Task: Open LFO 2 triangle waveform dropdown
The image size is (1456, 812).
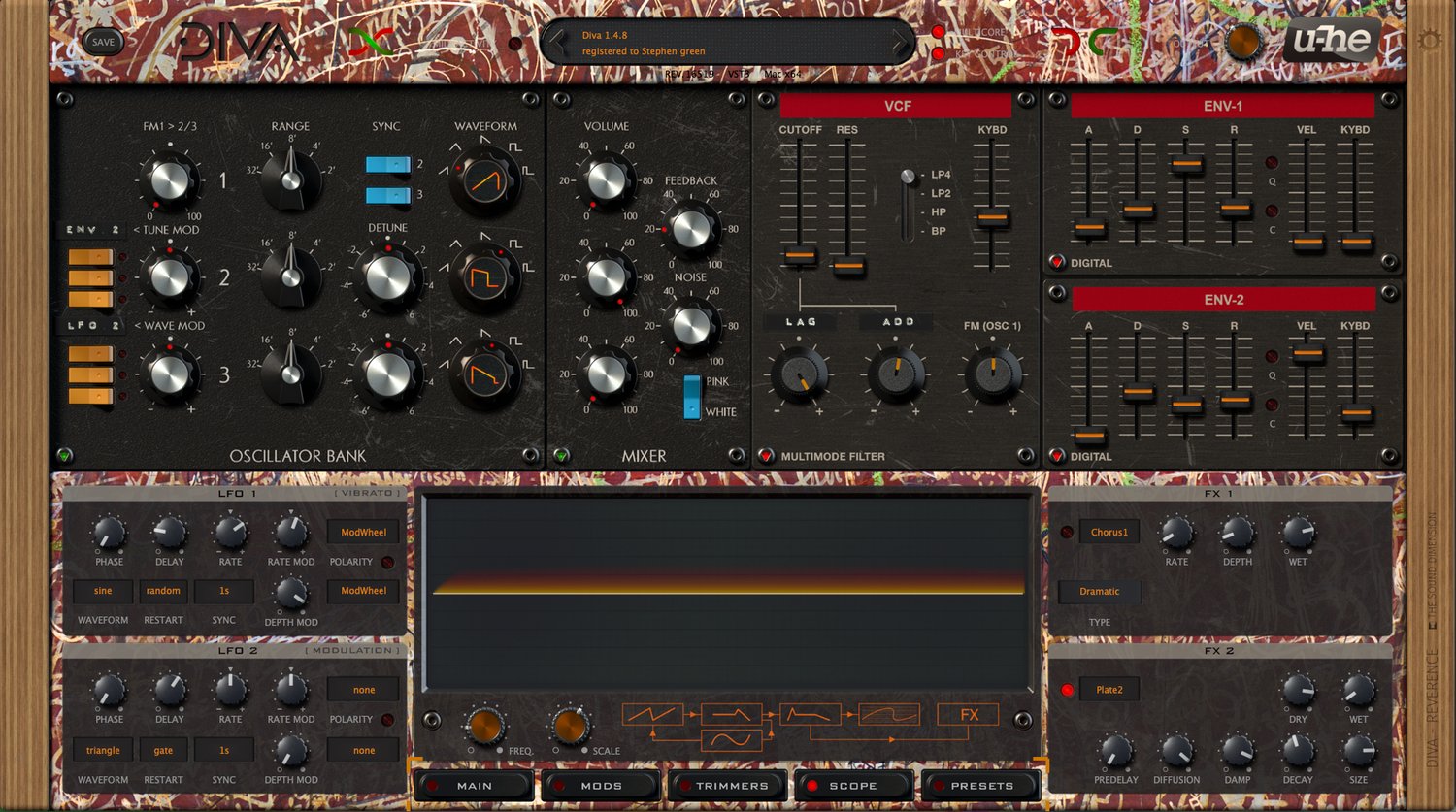Action: pos(103,750)
